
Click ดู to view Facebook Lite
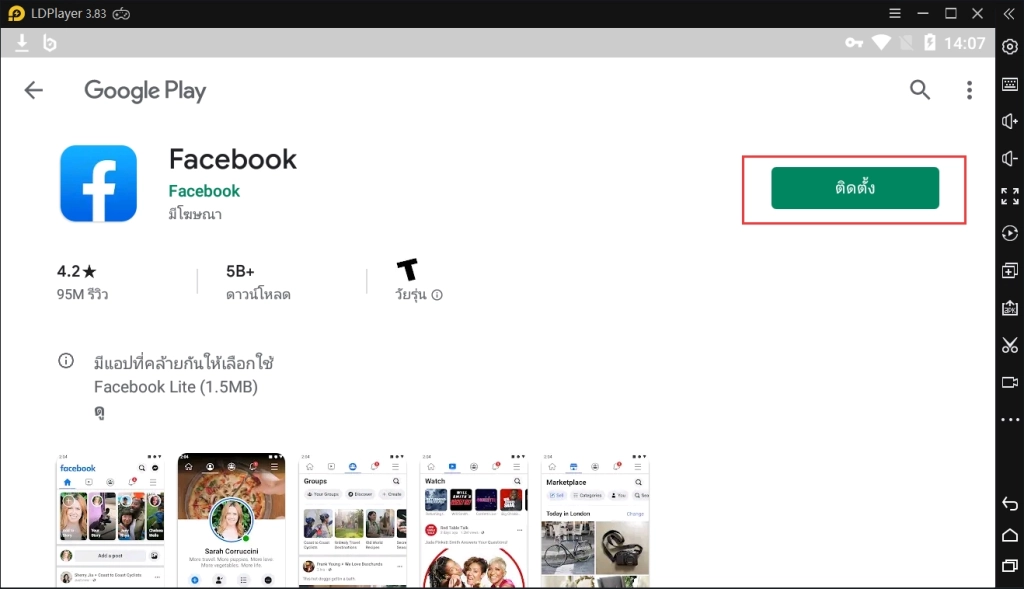(x=99, y=412)
